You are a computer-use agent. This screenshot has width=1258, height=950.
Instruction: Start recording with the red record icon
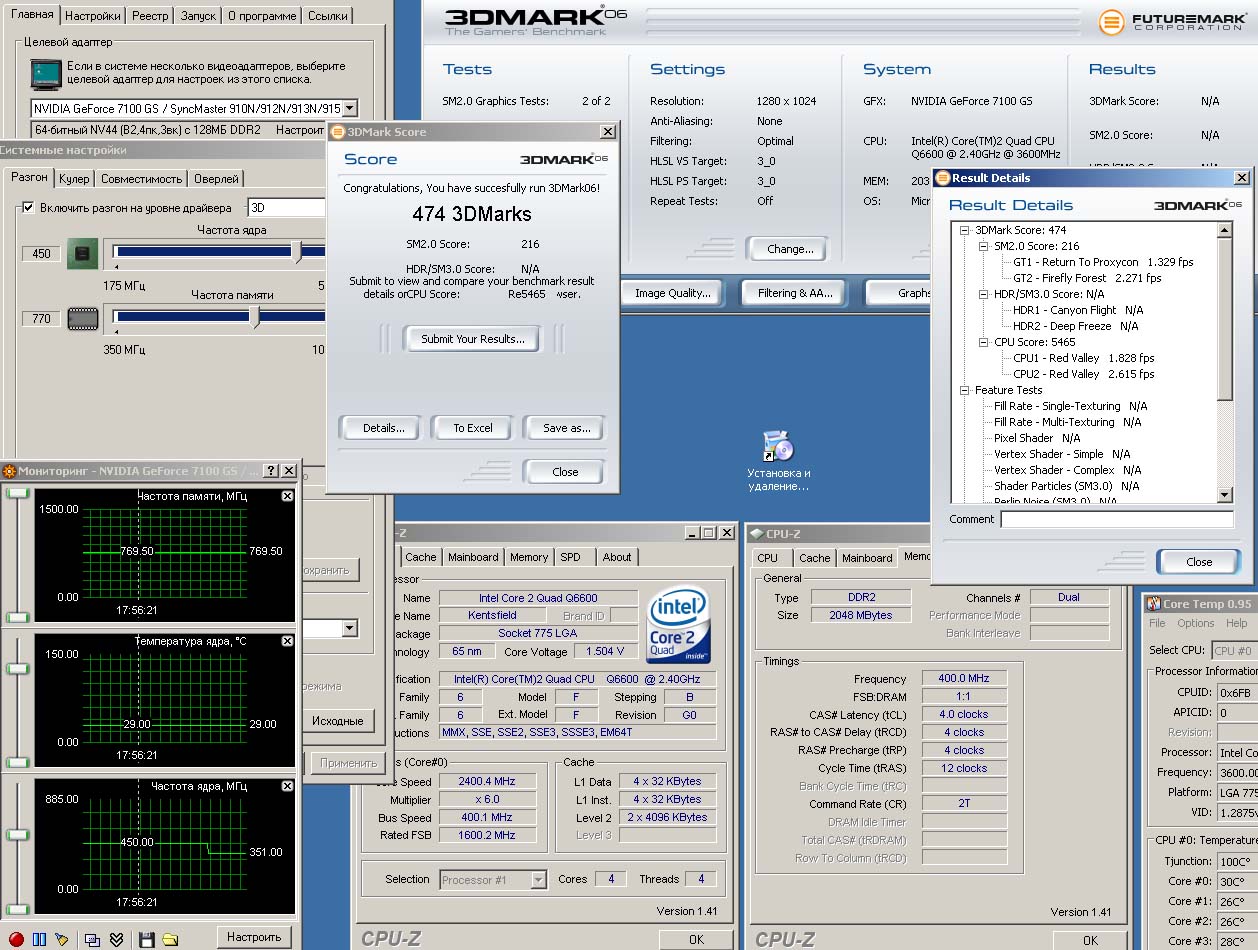tap(17, 939)
